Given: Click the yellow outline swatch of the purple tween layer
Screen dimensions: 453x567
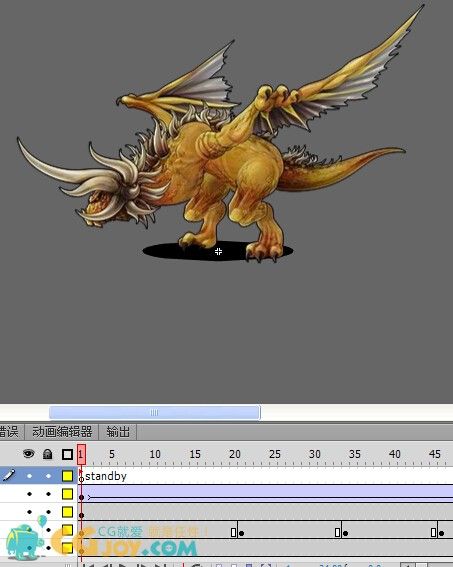Looking at the screenshot, I should 67,494.
